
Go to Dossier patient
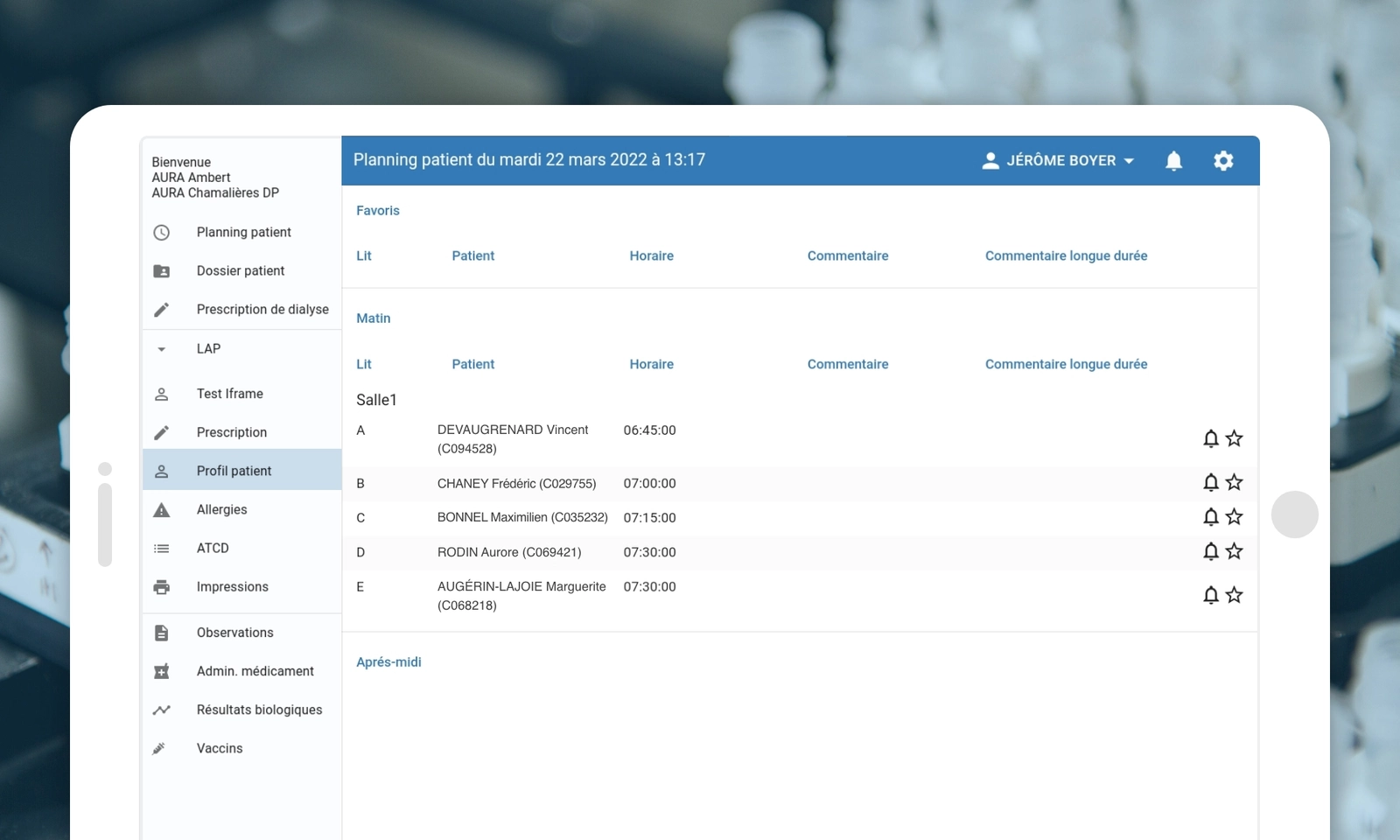tap(241, 271)
